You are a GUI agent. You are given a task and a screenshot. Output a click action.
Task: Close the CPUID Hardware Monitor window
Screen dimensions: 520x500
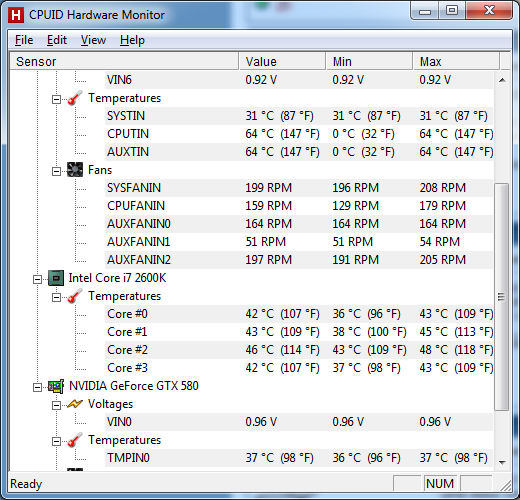coord(489,11)
